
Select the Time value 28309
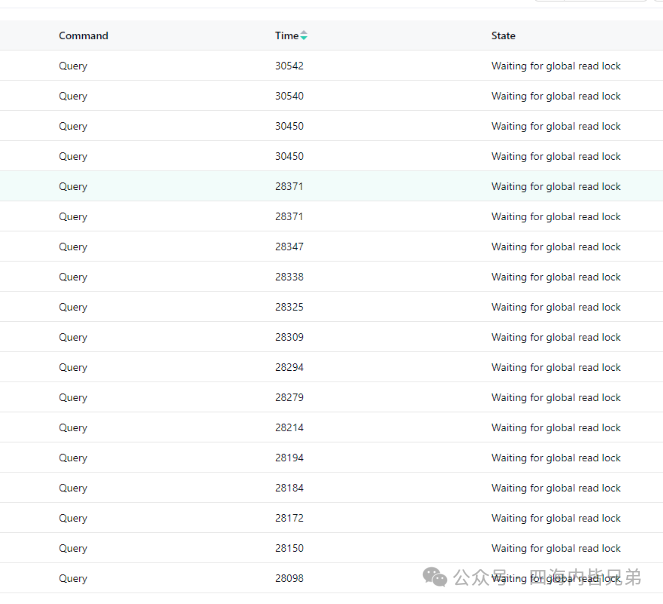[289, 337]
